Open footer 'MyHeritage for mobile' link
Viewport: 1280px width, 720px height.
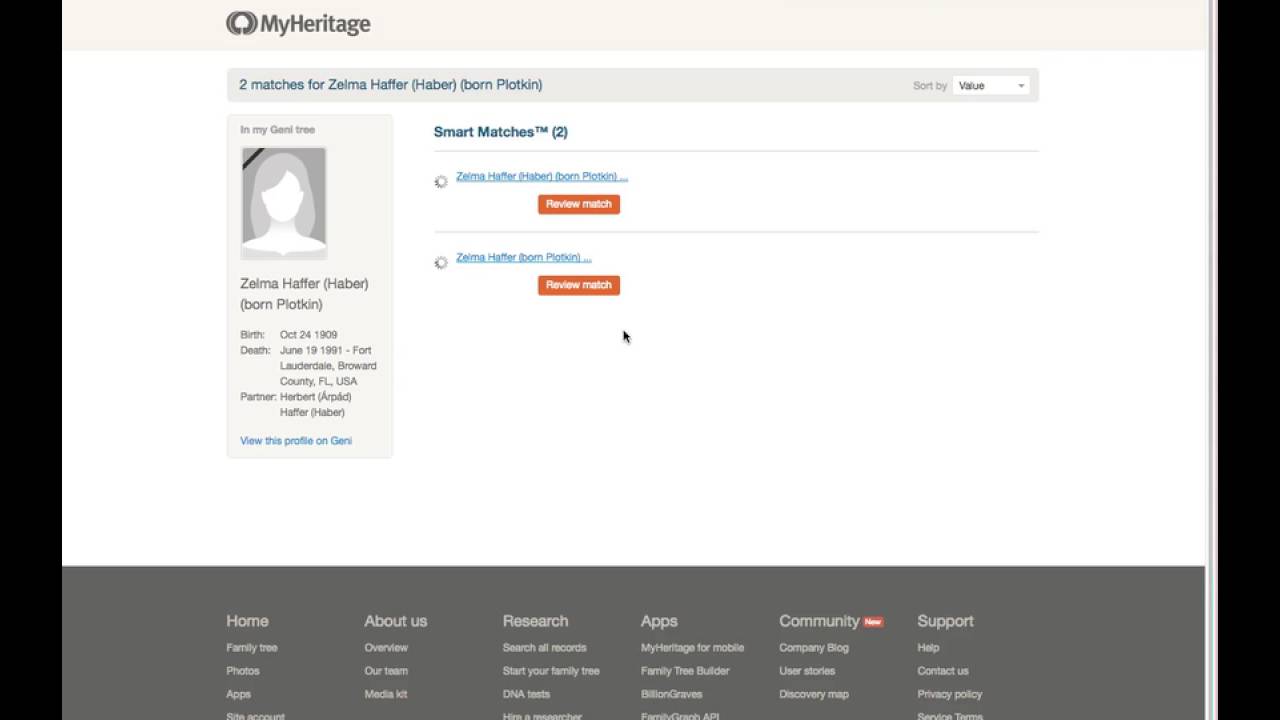(692, 648)
